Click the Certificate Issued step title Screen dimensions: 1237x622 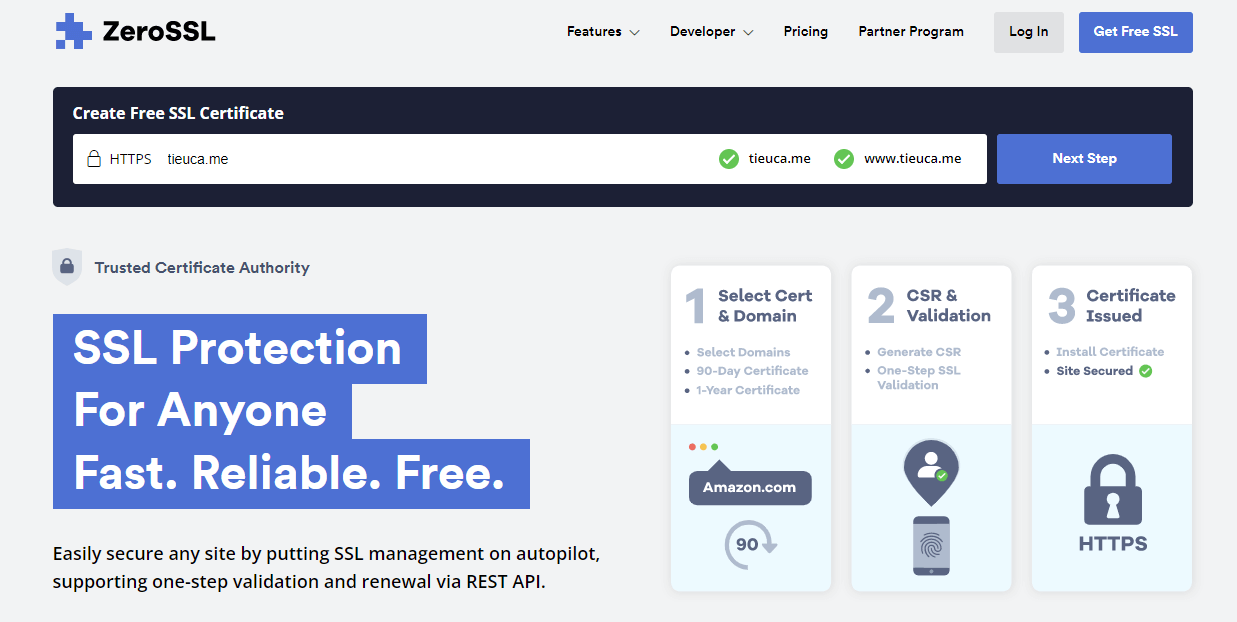[x=1130, y=306]
